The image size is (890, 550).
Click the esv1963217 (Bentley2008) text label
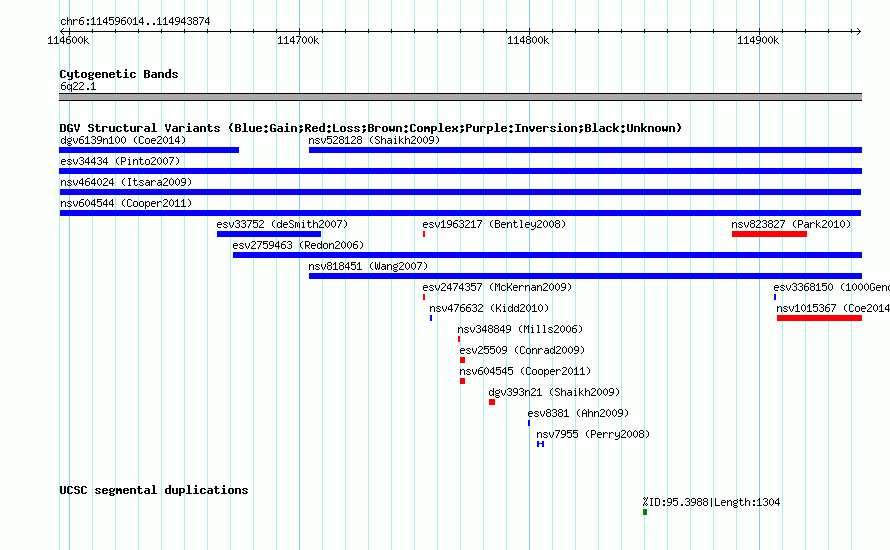[494, 224]
